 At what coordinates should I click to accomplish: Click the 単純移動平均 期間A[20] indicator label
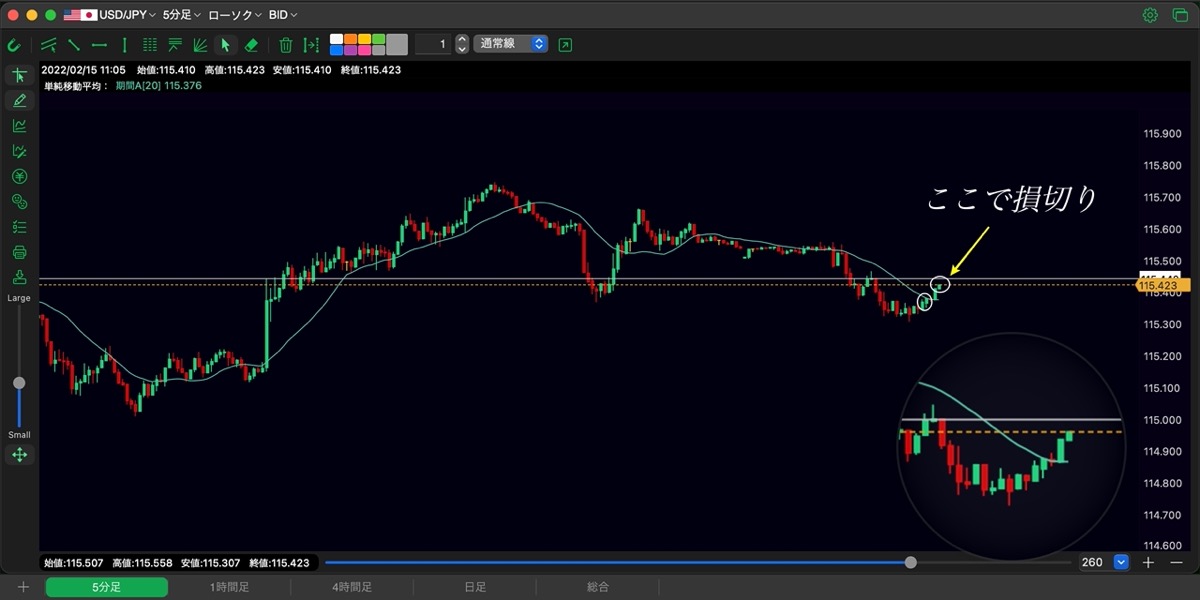(x=122, y=86)
